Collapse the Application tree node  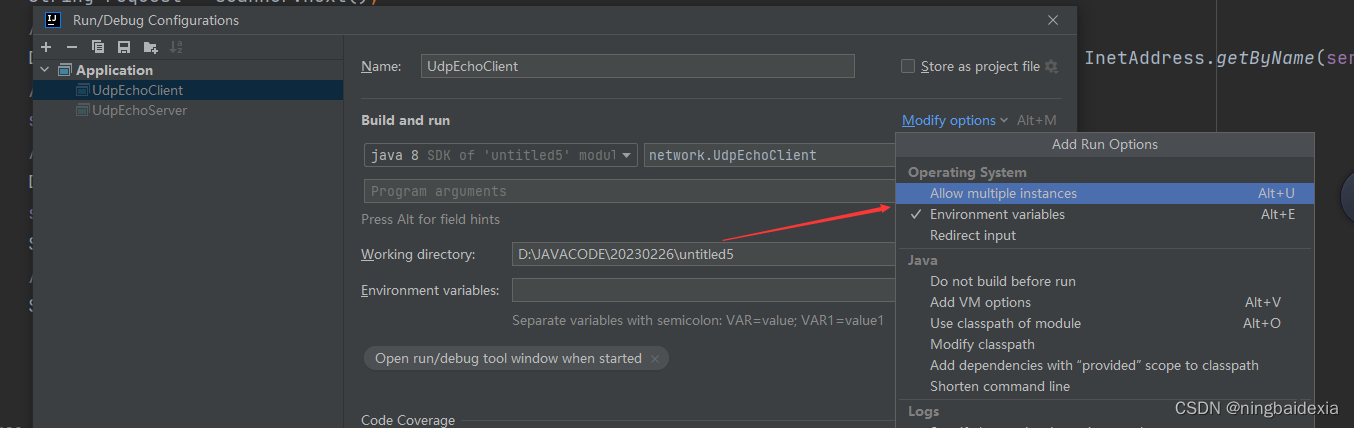click(x=44, y=70)
